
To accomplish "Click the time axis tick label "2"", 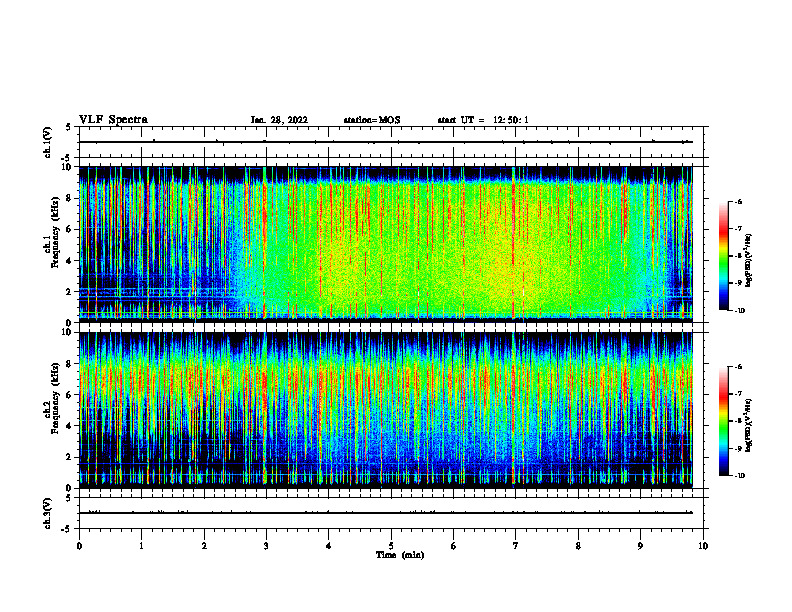I will pos(204,546).
